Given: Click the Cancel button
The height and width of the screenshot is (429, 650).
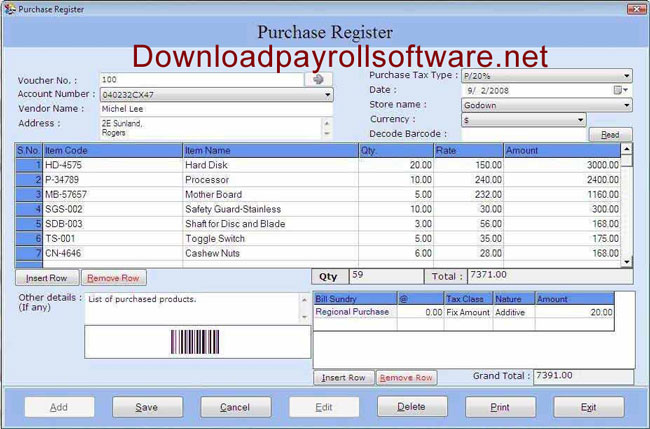Looking at the screenshot, I should click(x=235, y=407).
